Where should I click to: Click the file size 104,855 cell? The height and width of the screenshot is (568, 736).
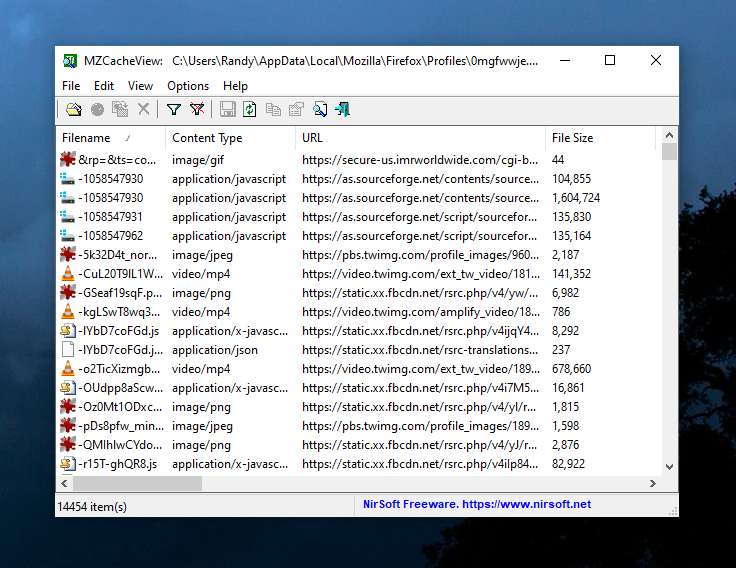coord(571,179)
